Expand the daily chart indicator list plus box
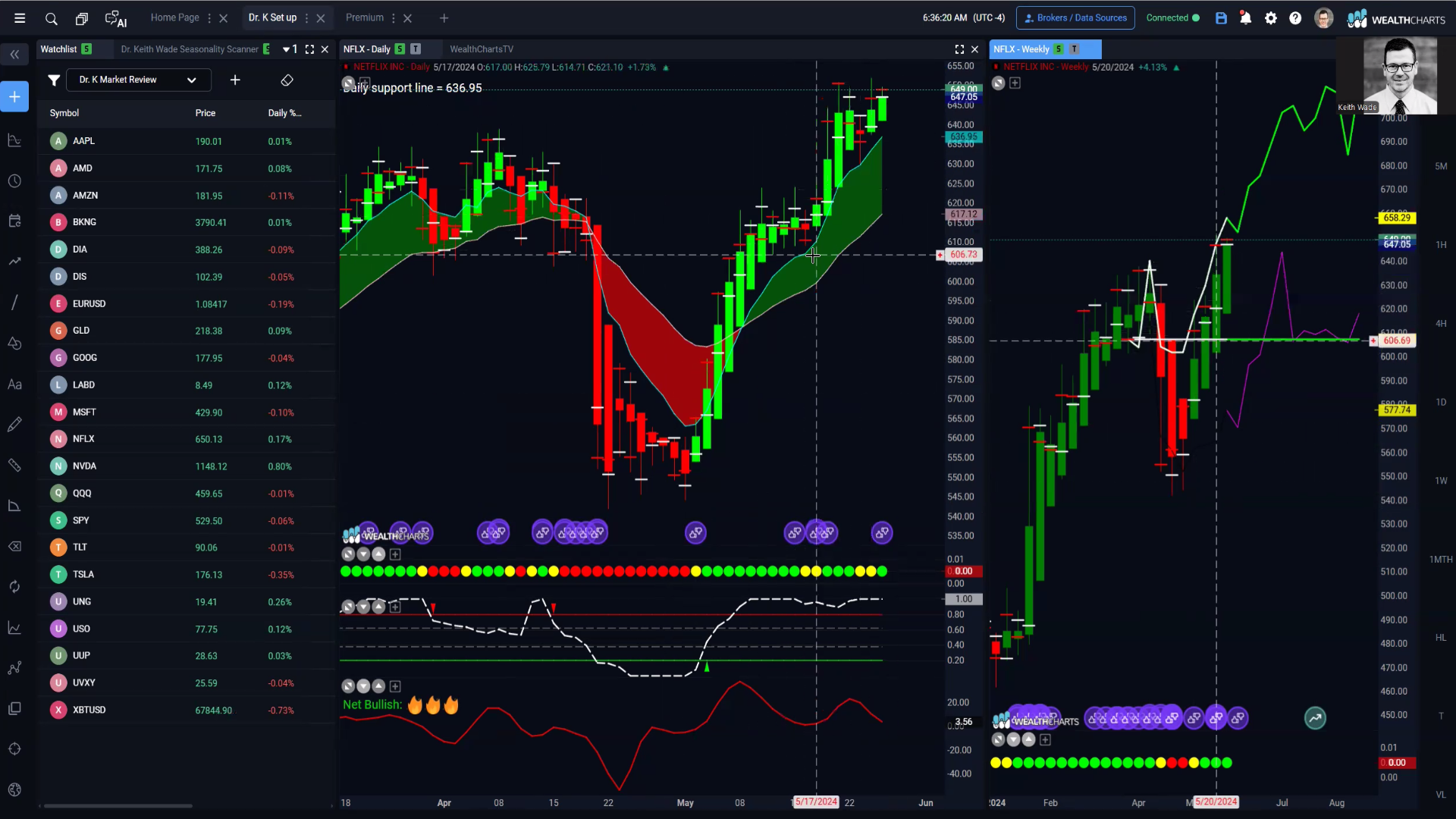Image resolution: width=1456 pixels, height=819 pixels. pos(365,83)
